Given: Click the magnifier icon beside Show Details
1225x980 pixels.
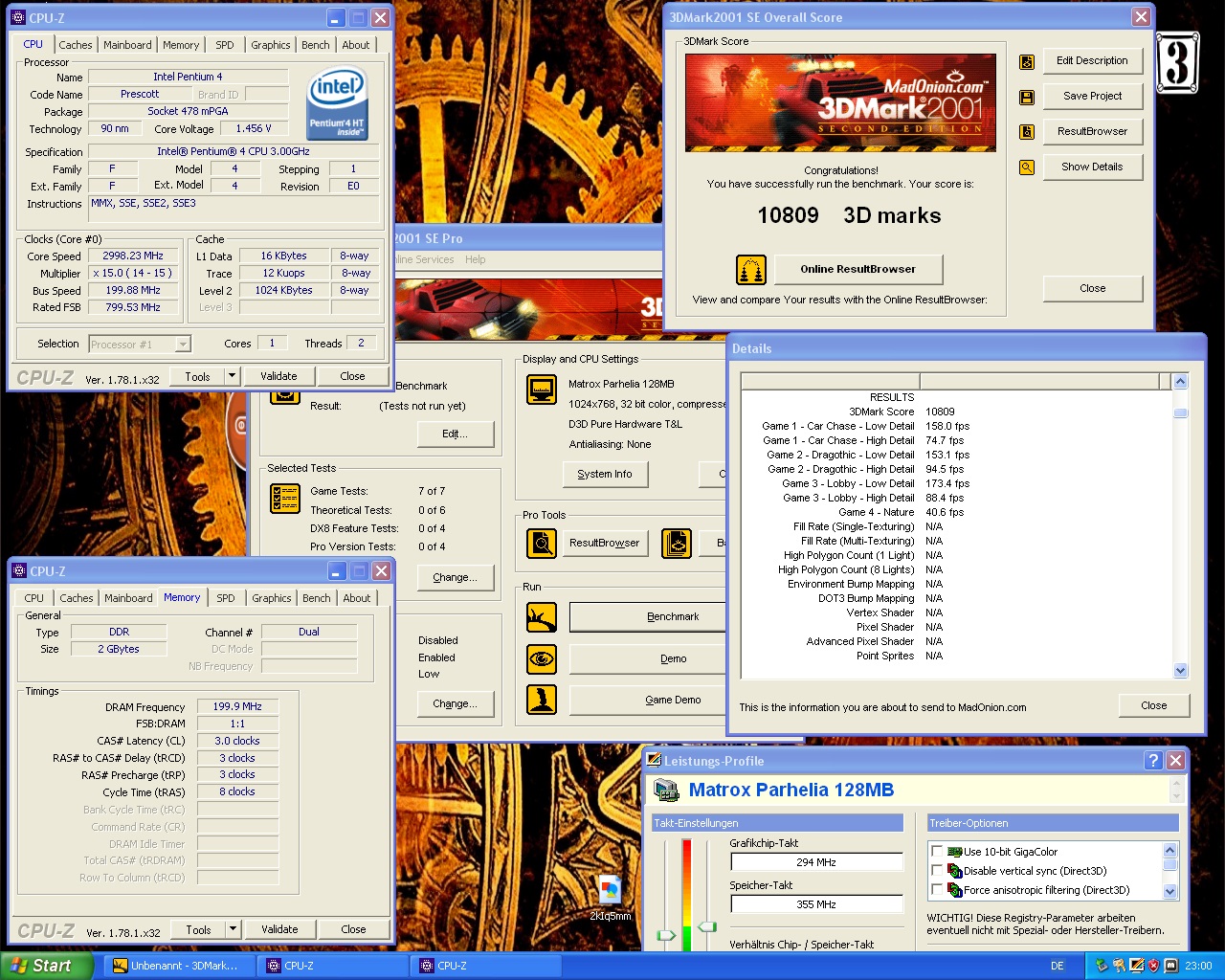Looking at the screenshot, I should 1027,167.
